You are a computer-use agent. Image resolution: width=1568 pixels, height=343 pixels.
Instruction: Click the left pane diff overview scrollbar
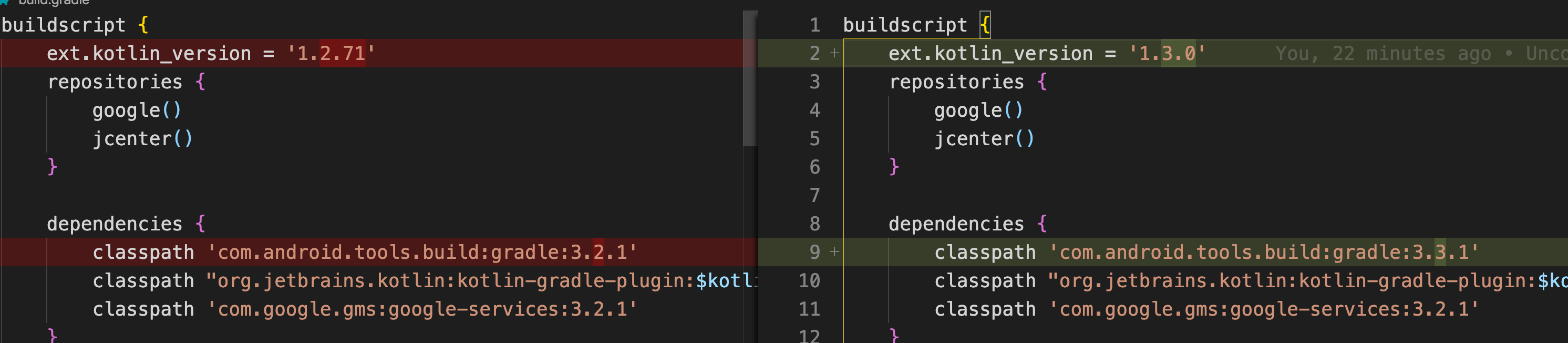pyautogui.click(x=750, y=78)
